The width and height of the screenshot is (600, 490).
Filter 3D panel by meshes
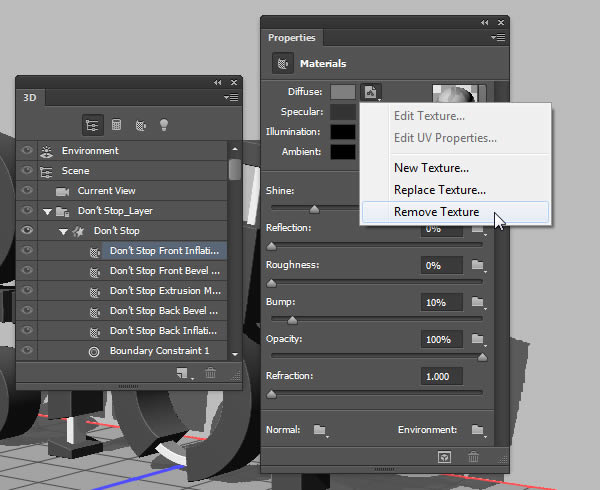tap(116, 125)
